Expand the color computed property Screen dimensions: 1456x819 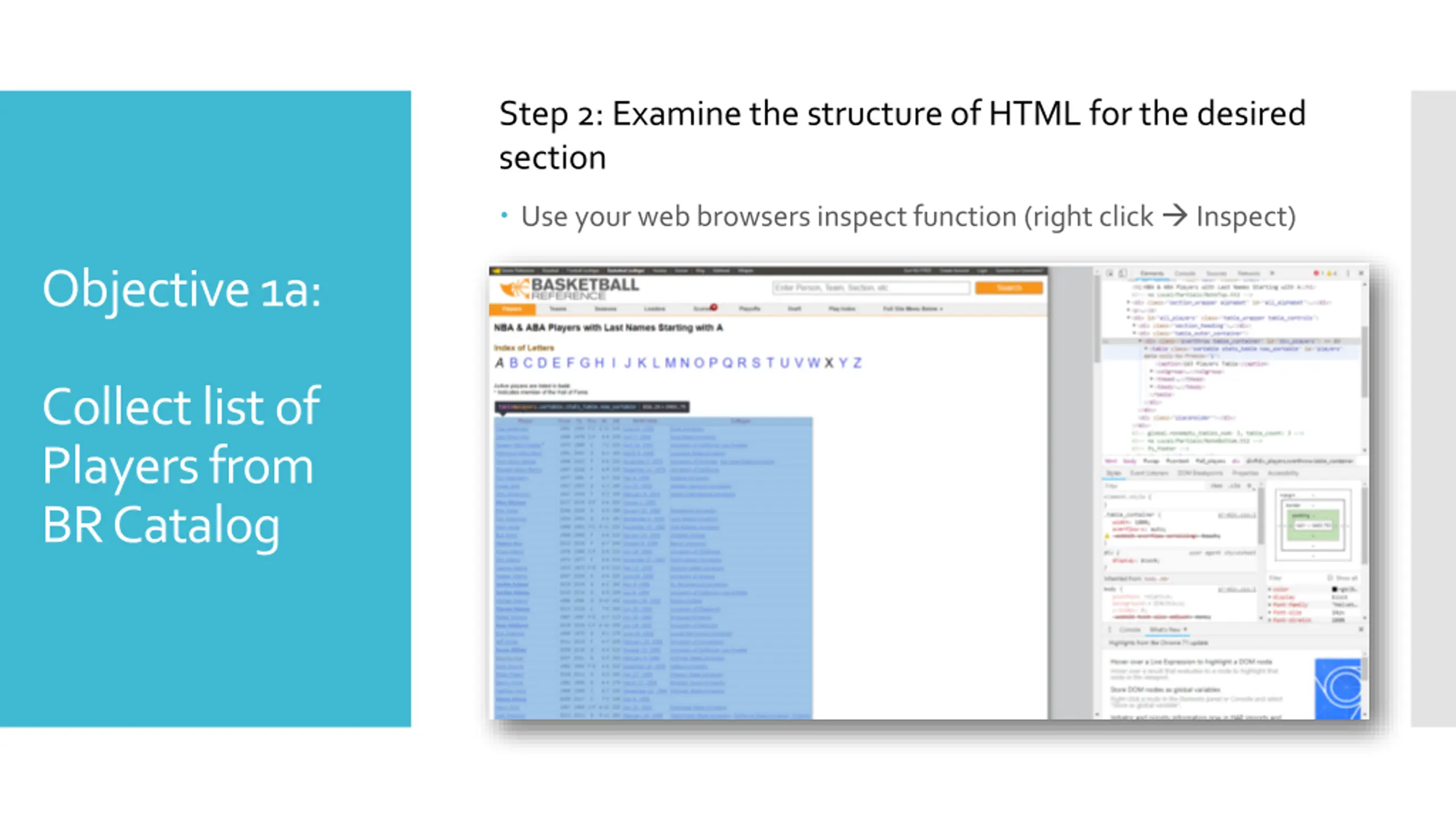[x=1269, y=589]
